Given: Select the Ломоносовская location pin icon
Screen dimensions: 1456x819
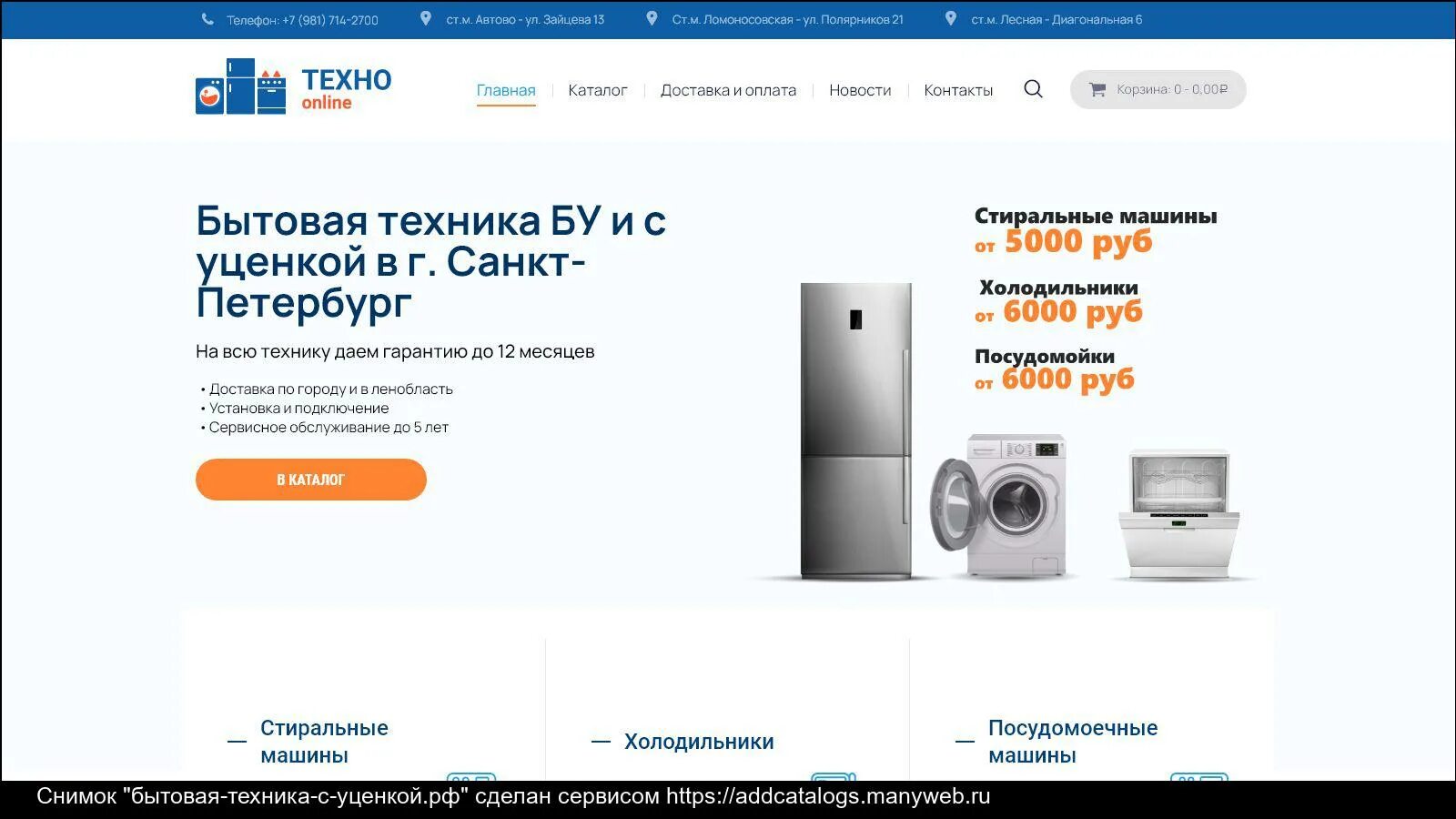Looking at the screenshot, I should click(x=652, y=18).
